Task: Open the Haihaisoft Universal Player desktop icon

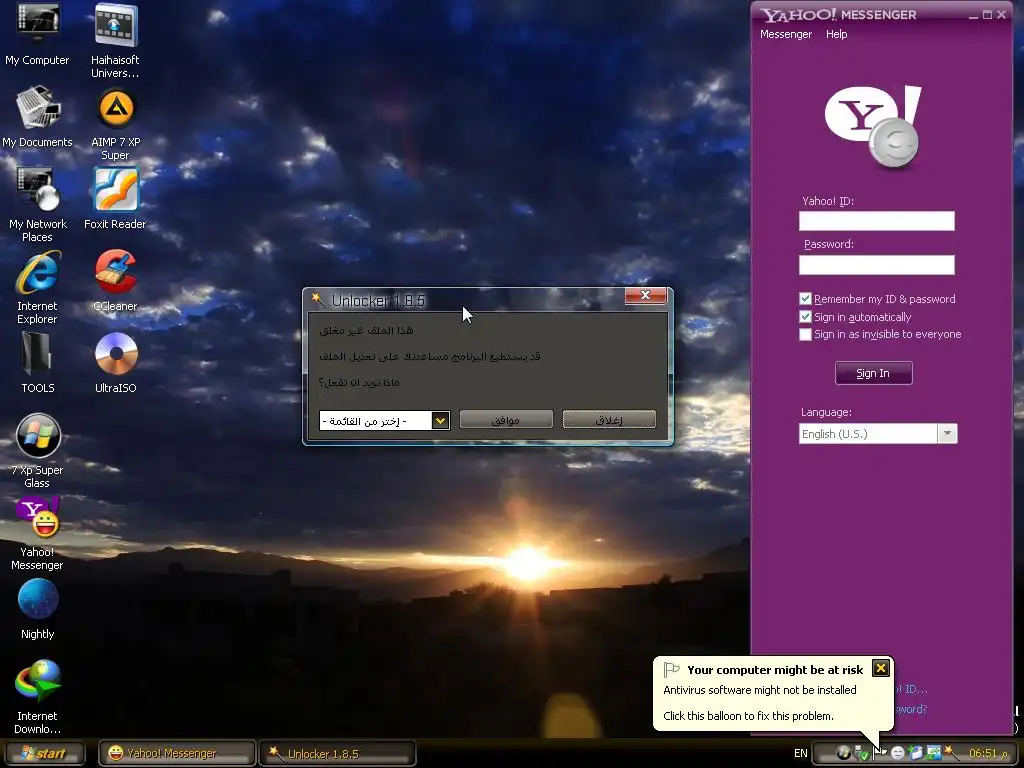Action: click(x=115, y=40)
